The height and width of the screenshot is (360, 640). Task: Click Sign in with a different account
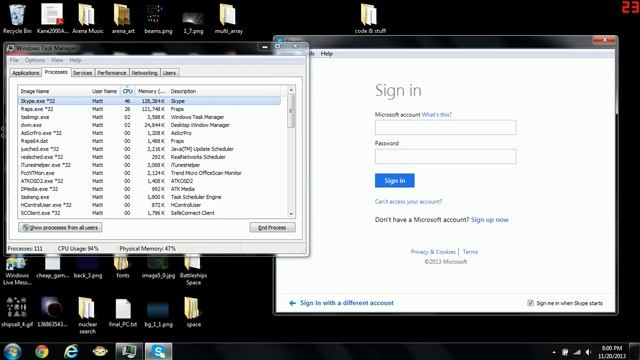pyautogui.click(x=342, y=303)
